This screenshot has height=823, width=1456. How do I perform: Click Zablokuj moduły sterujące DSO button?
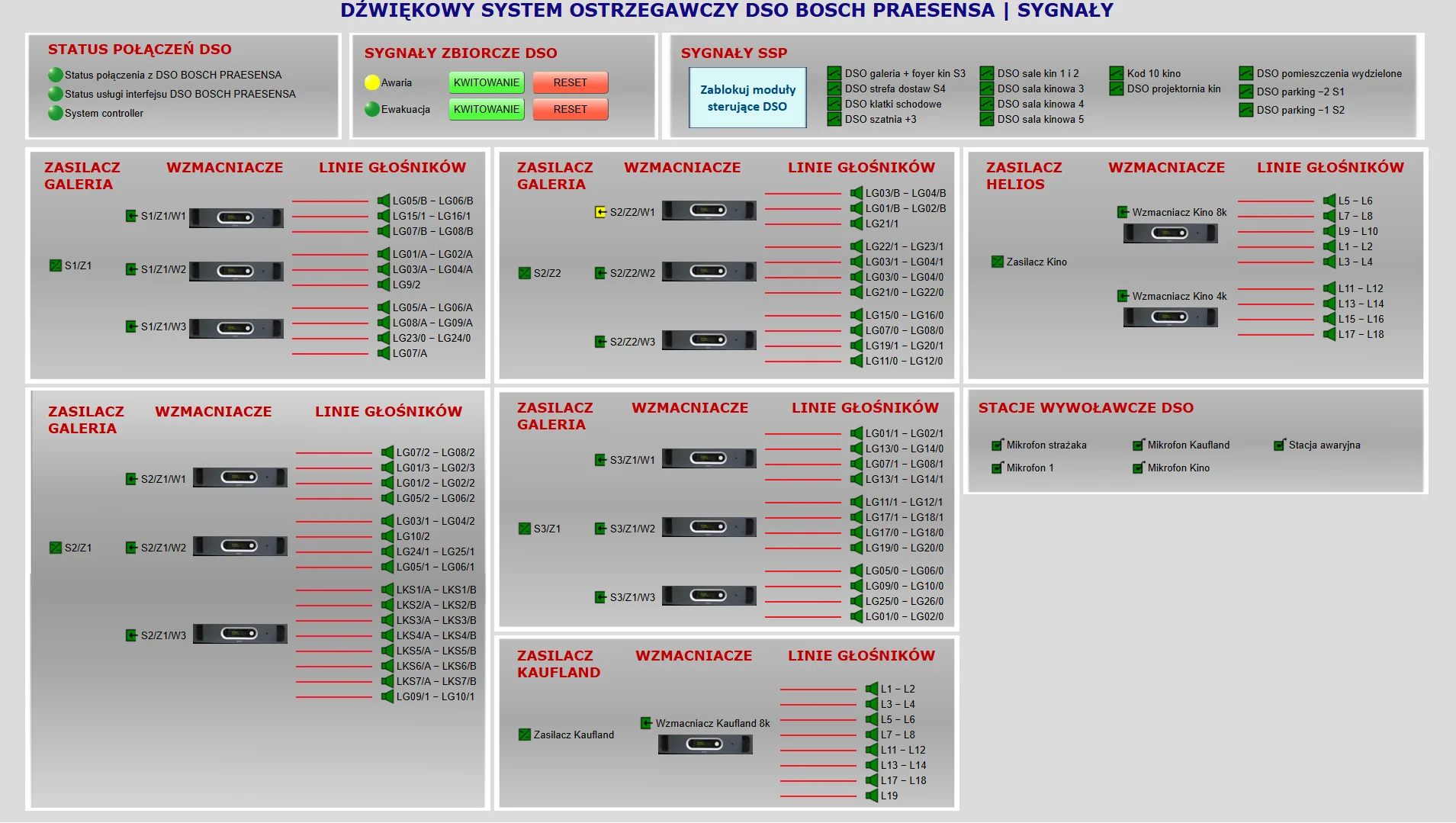(747, 98)
